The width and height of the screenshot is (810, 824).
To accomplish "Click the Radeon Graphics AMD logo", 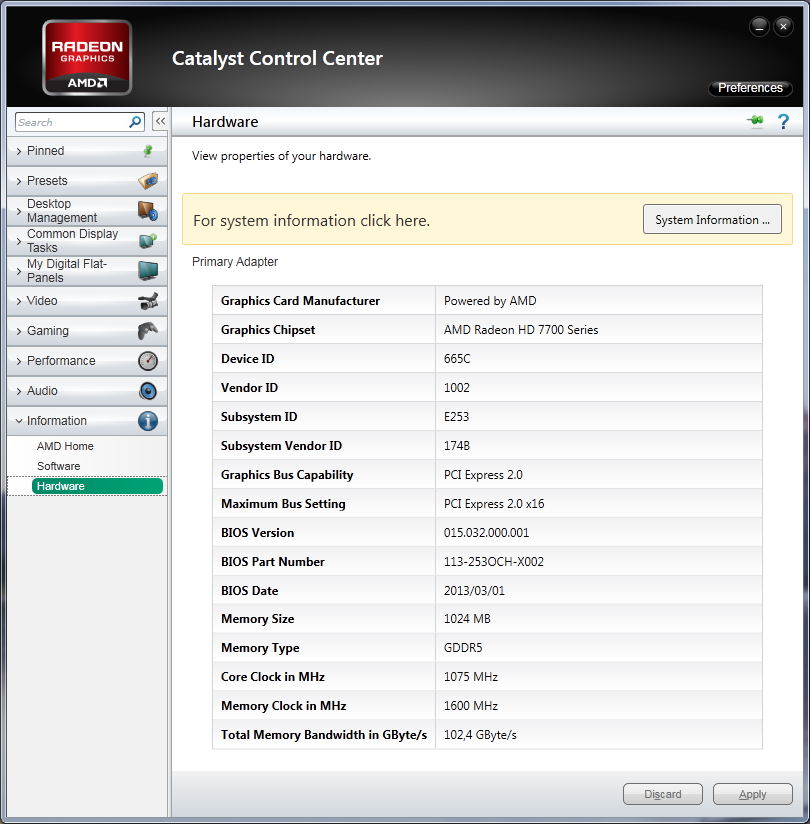I will [x=87, y=58].
